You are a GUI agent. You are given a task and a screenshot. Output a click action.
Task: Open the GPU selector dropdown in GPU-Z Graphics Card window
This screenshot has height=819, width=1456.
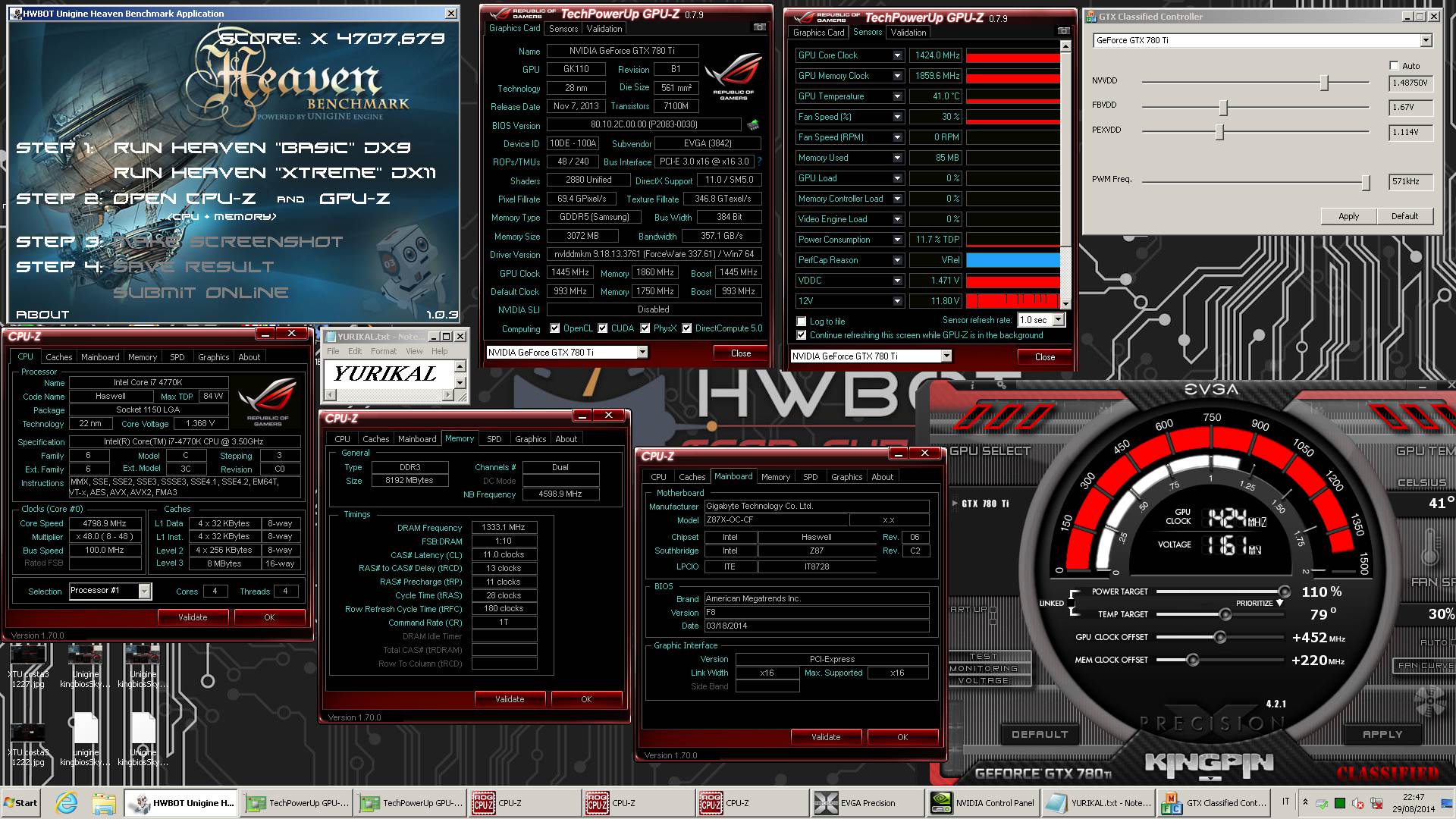642,352
